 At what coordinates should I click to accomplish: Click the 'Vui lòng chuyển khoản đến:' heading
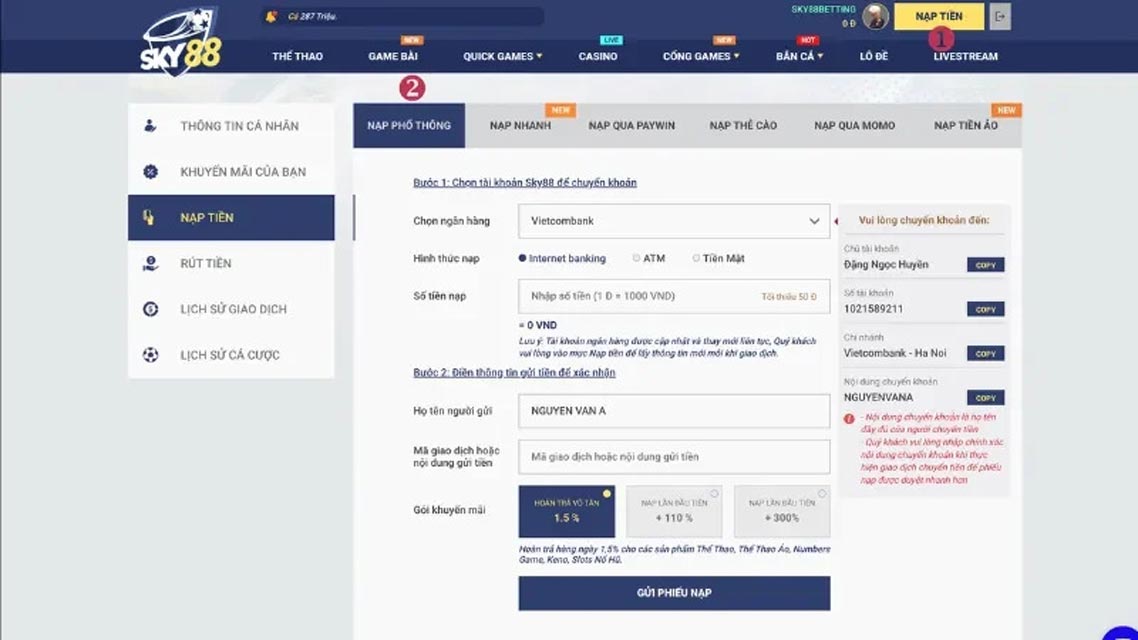click(x=923, y=220)
